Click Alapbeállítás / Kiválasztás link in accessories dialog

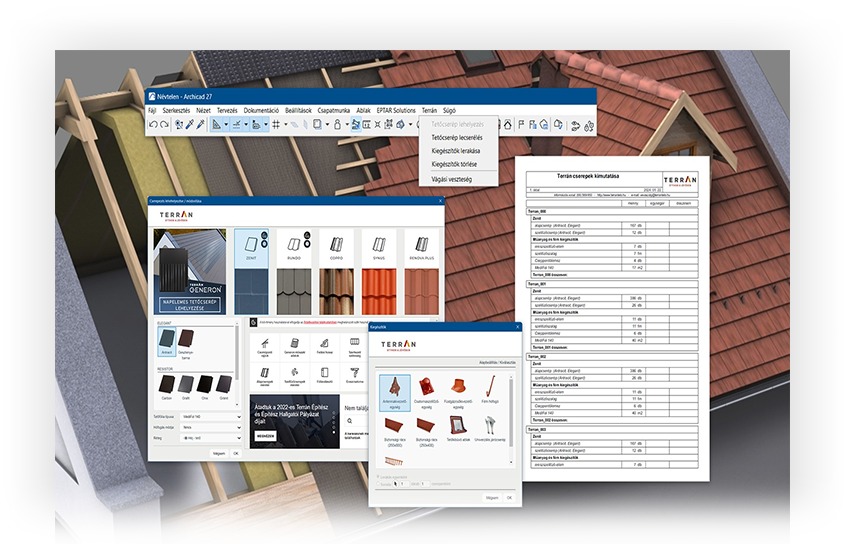497,362
